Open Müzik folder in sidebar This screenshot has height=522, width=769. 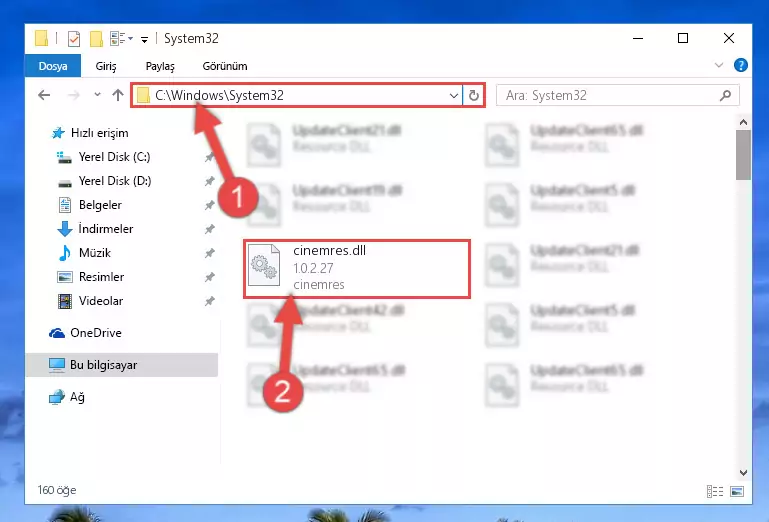(x=95, y=253)
